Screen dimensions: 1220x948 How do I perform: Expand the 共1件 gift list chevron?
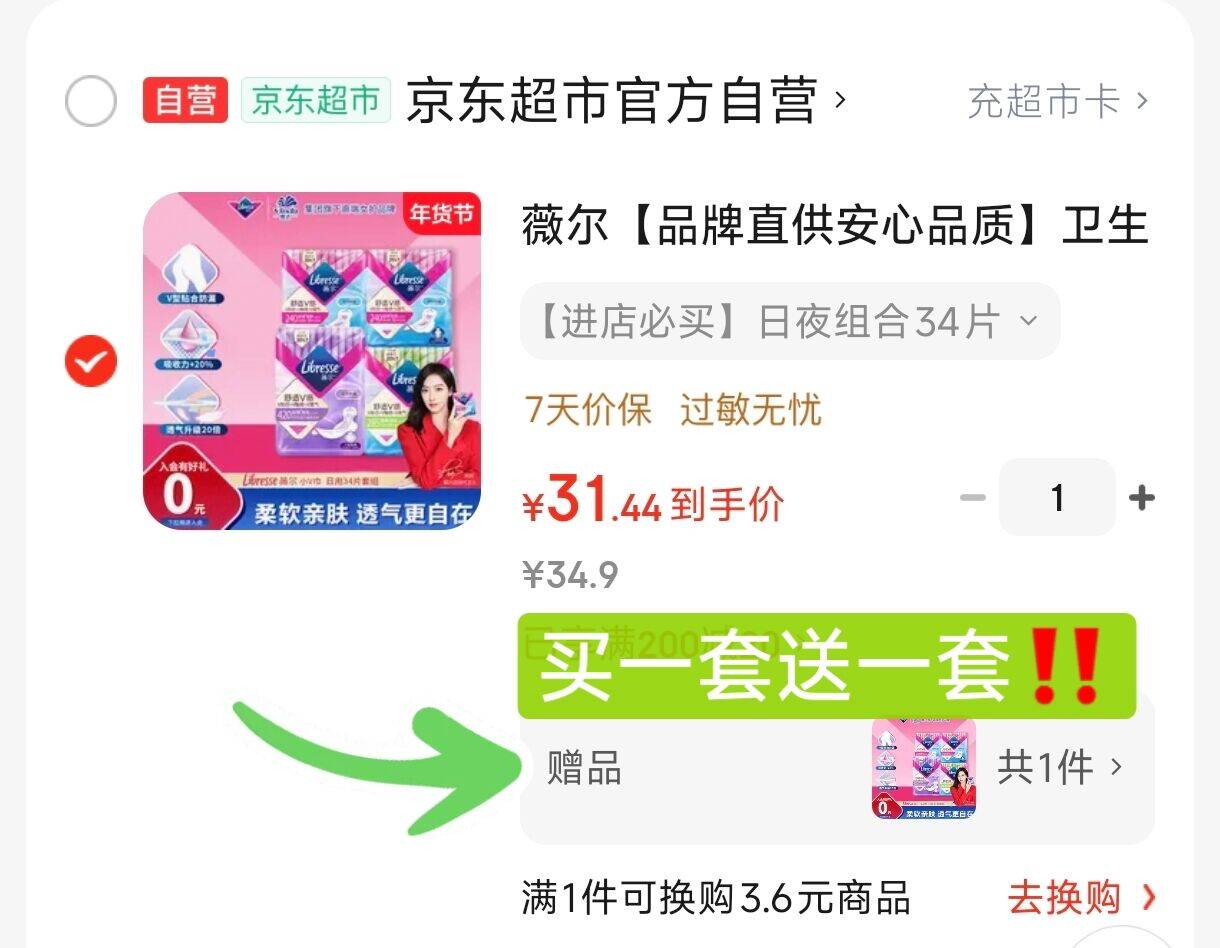[1117, 767]
